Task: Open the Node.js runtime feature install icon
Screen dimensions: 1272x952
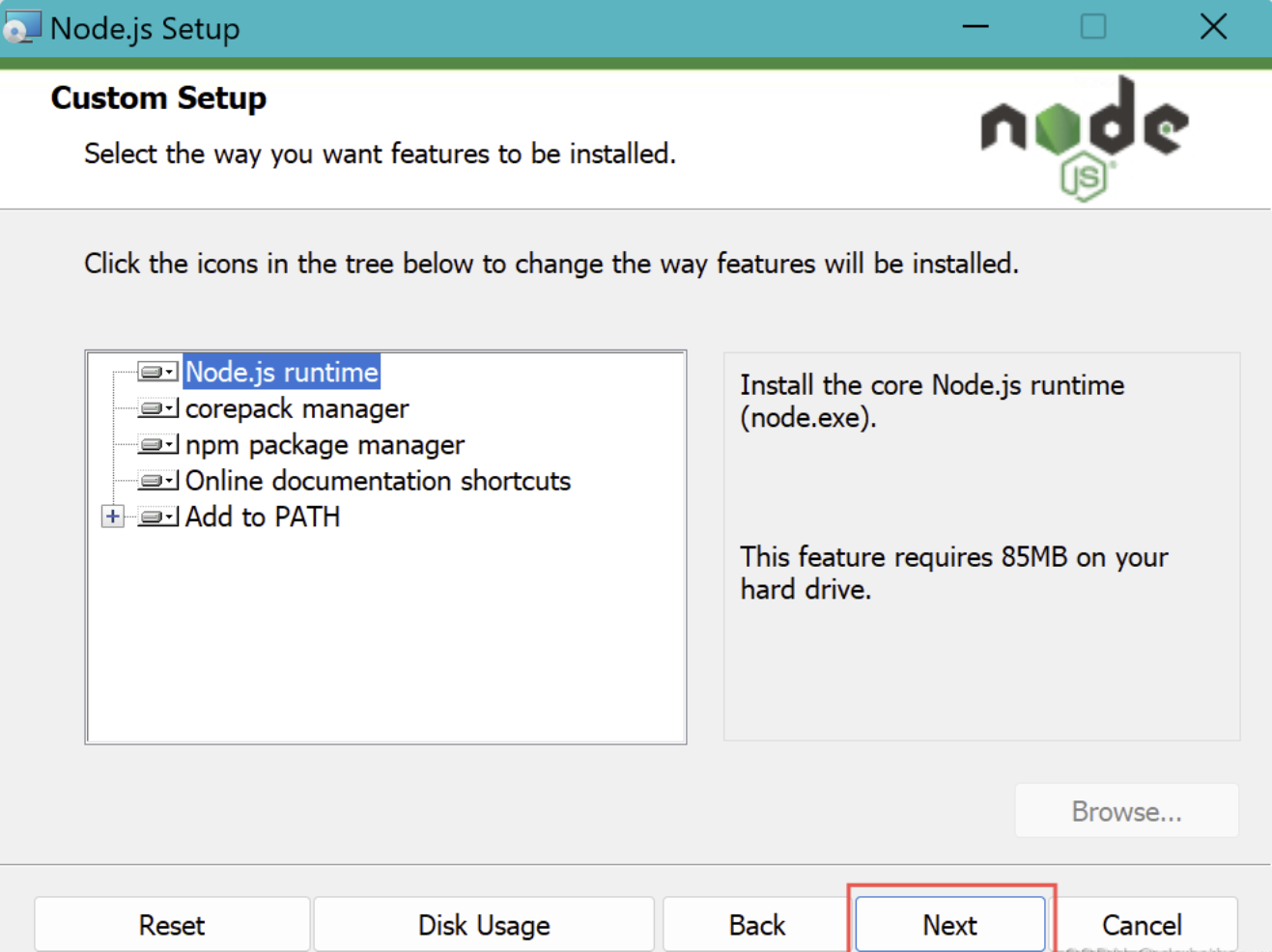Action: click(157, 372)
